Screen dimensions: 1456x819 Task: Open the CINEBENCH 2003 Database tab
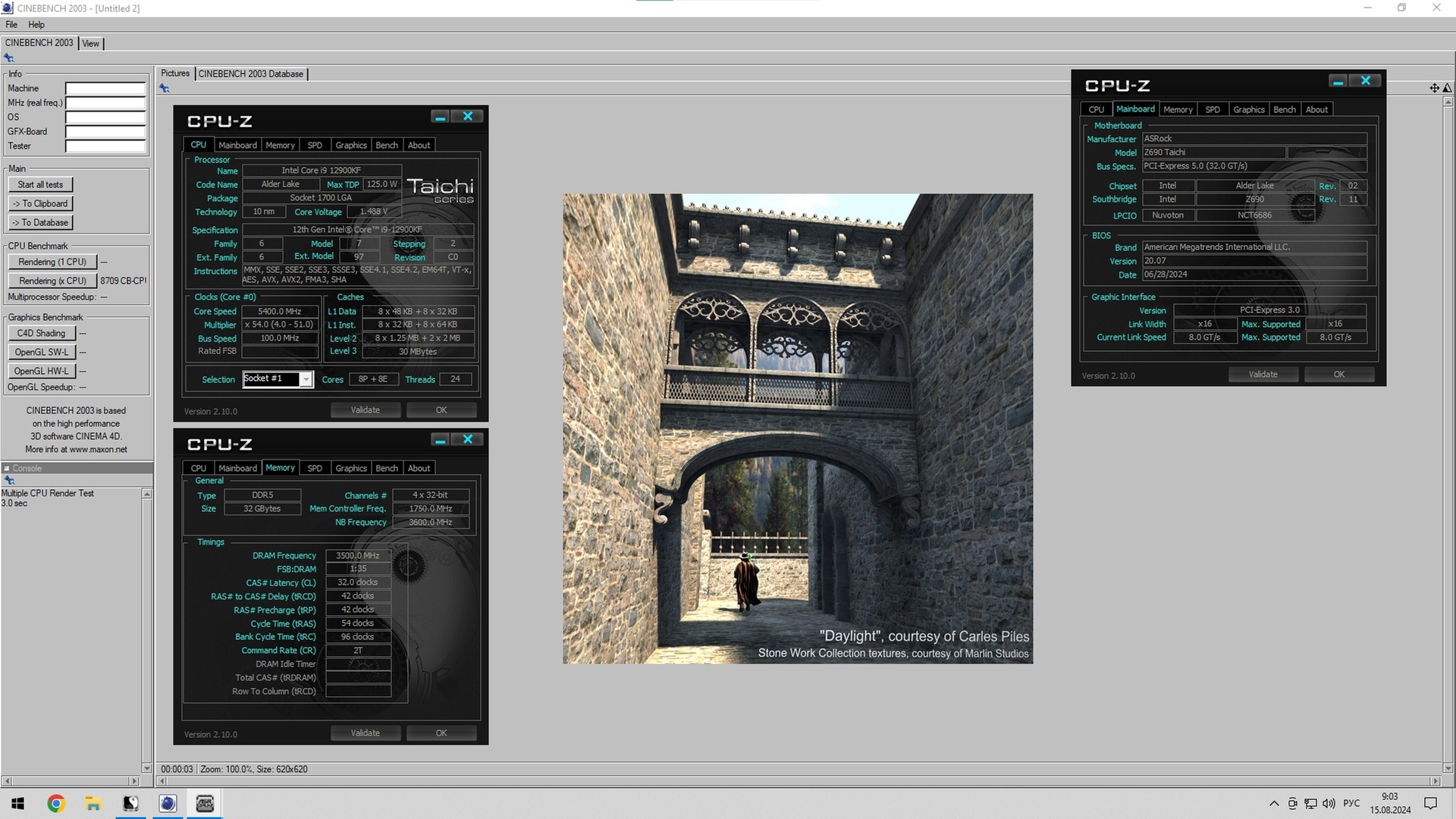coord(251,74)
